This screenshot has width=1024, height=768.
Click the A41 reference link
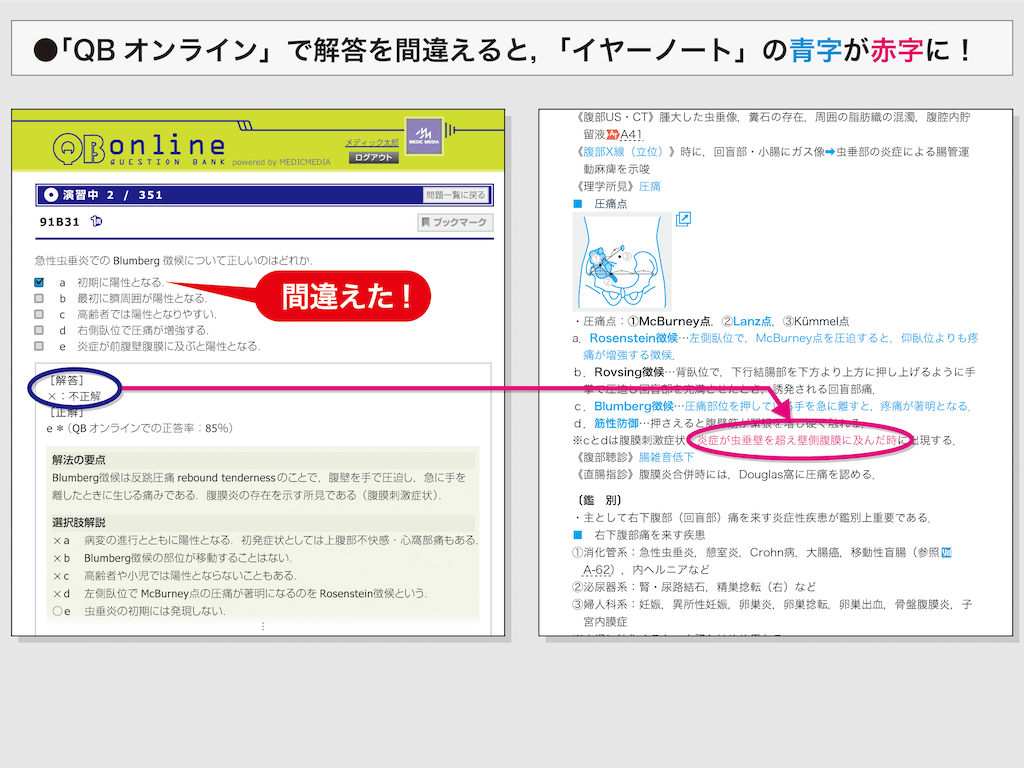pos(631,135)
